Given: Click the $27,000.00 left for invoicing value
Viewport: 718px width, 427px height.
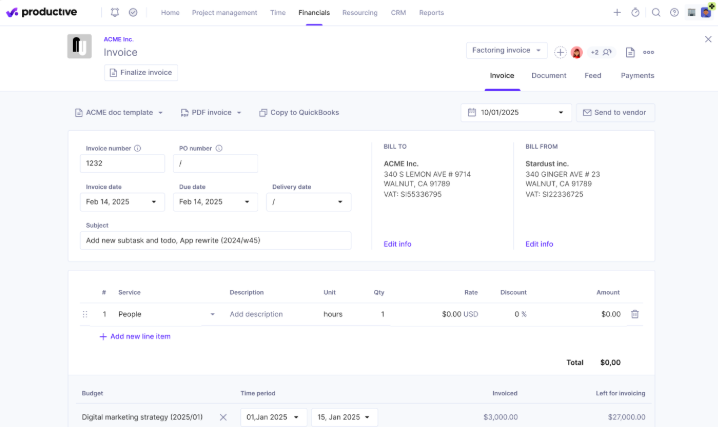Looking at the screenshot, I should tap(626, 417).
